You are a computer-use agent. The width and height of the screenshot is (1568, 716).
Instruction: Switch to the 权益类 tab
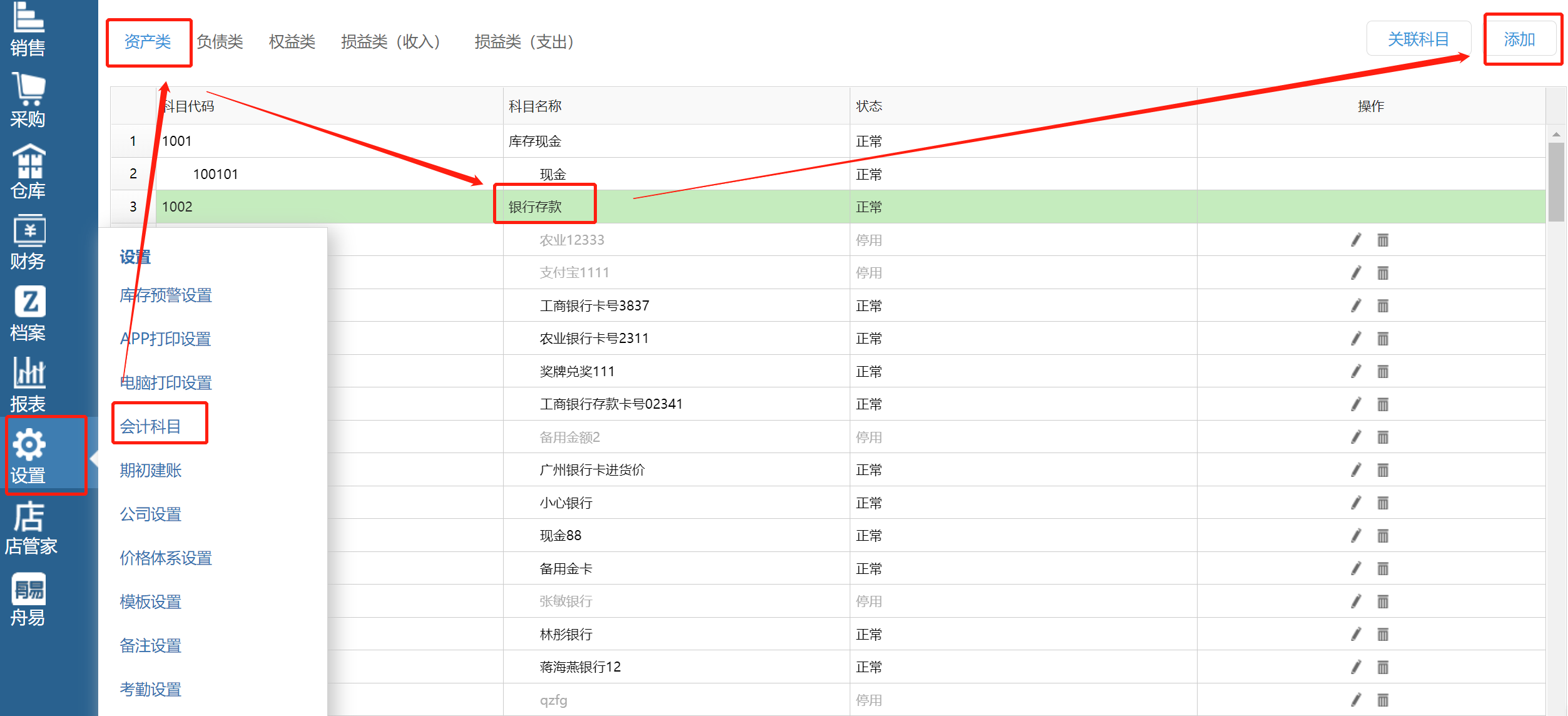[292, 41]
